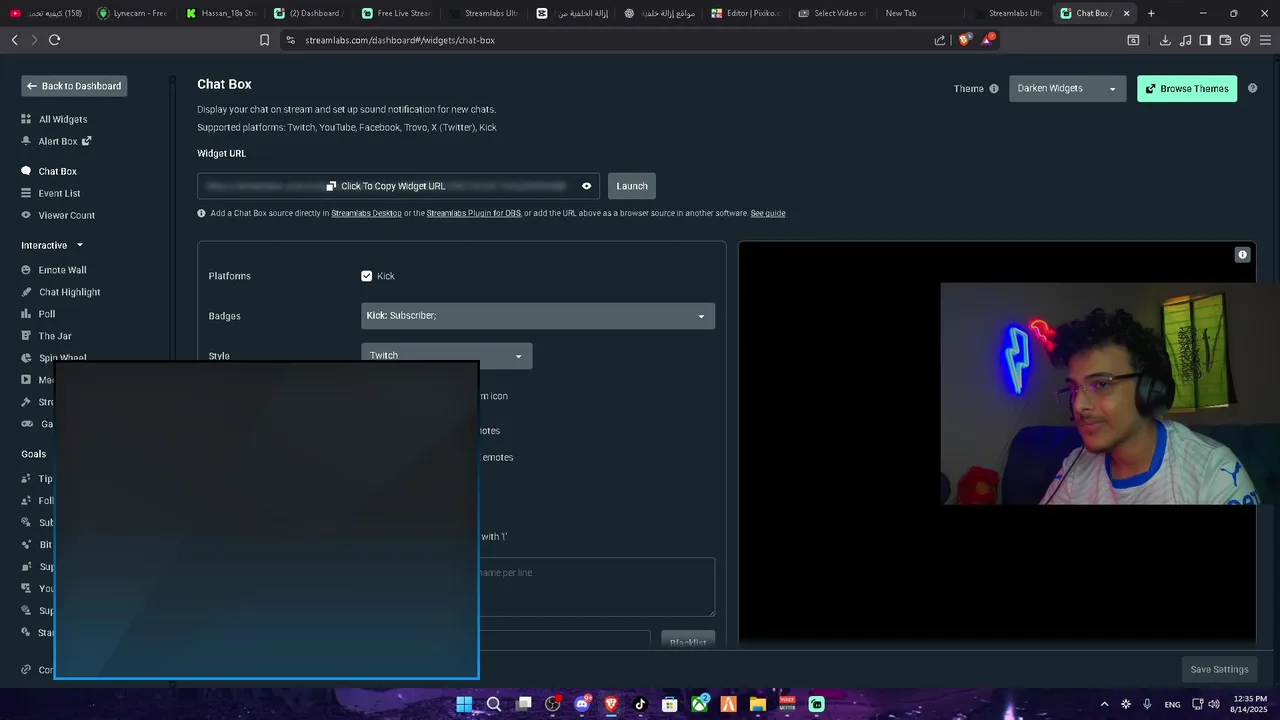Click the browser address bar
This screenshot has height=720, width=1280.
(x=610, y=40)
